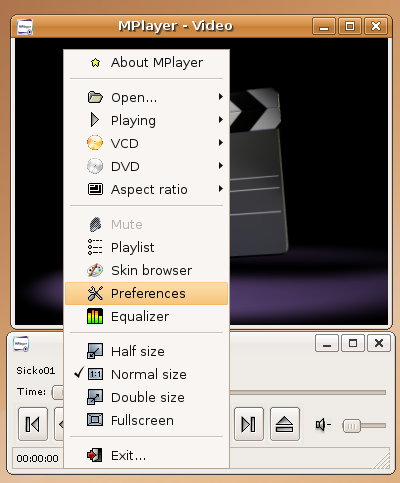
Task: Click the Equalizer bars icon
Action: point(95,316)
